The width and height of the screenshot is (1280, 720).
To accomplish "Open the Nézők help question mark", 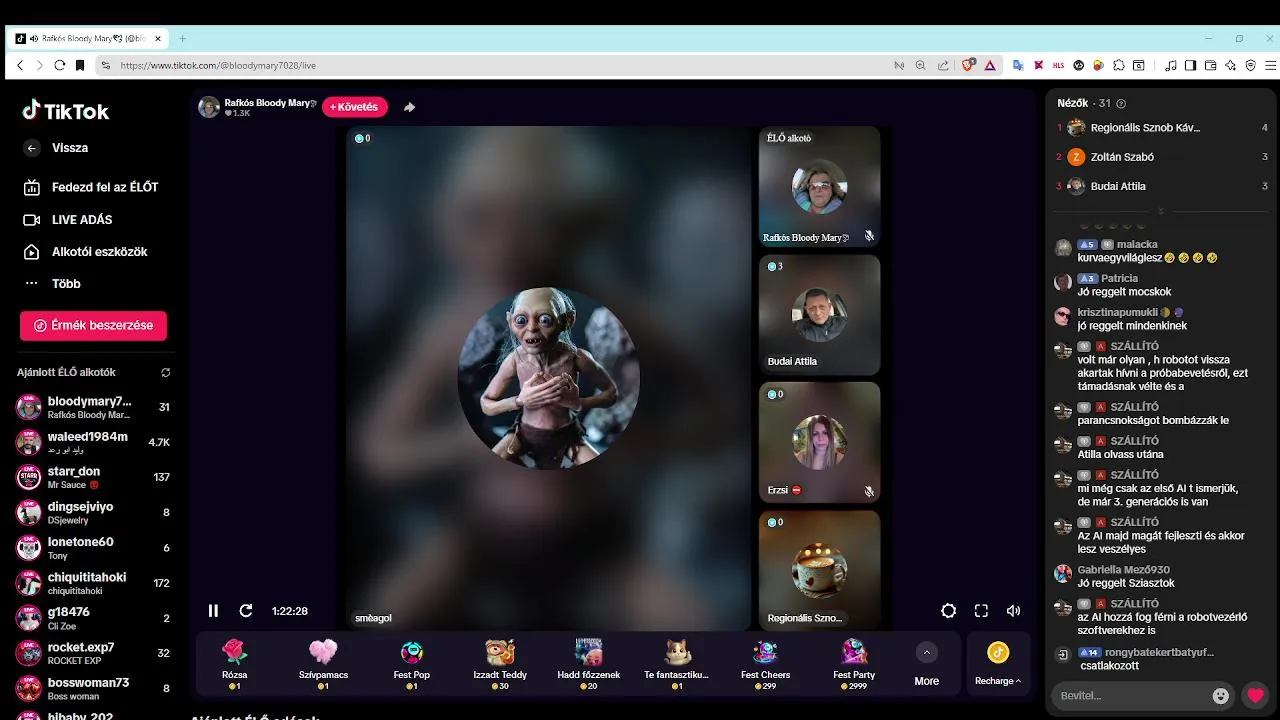I will 1120,103.
